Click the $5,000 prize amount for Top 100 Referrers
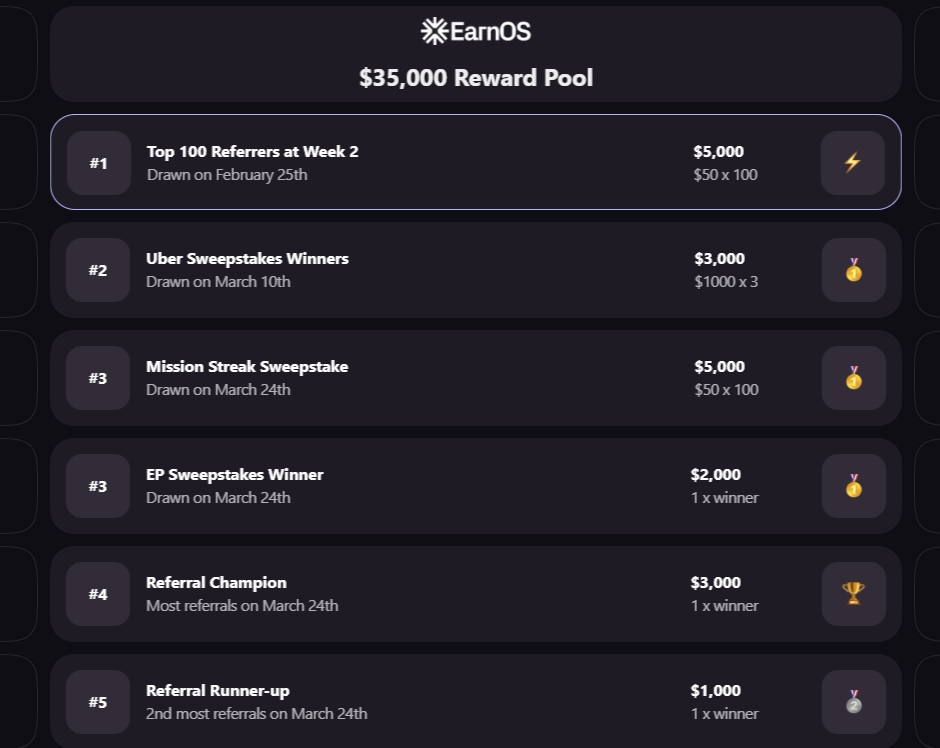This screenshot has width=940, height=748. [x=718, y=152]
